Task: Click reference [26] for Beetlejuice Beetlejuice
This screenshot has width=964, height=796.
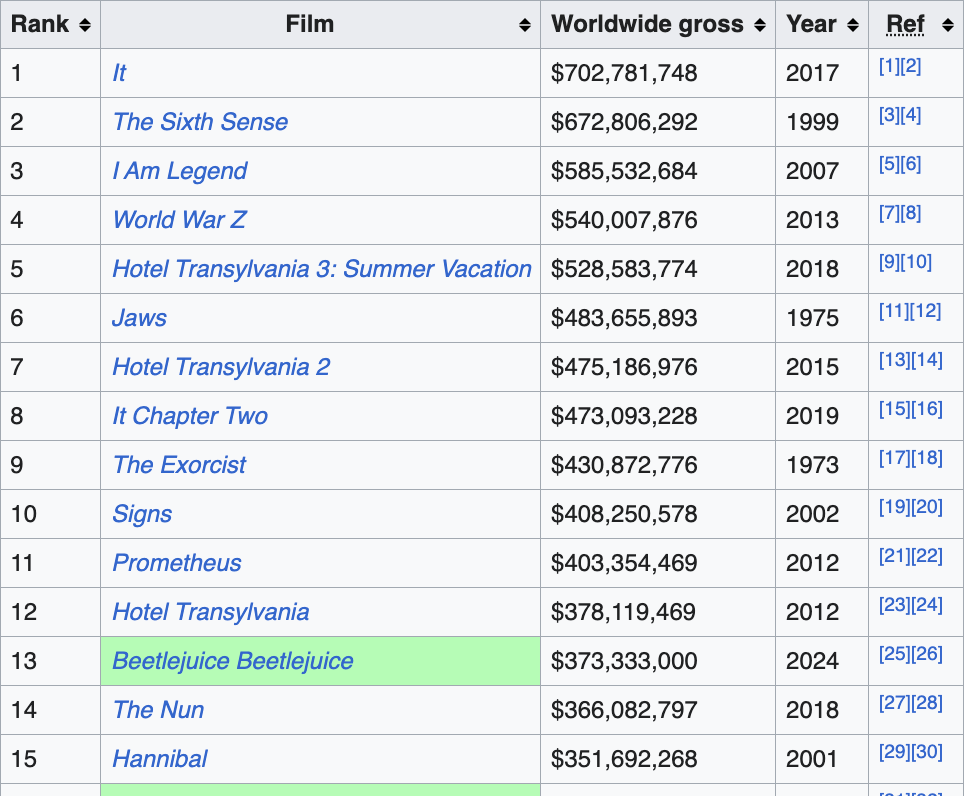Action: point(927,654)
